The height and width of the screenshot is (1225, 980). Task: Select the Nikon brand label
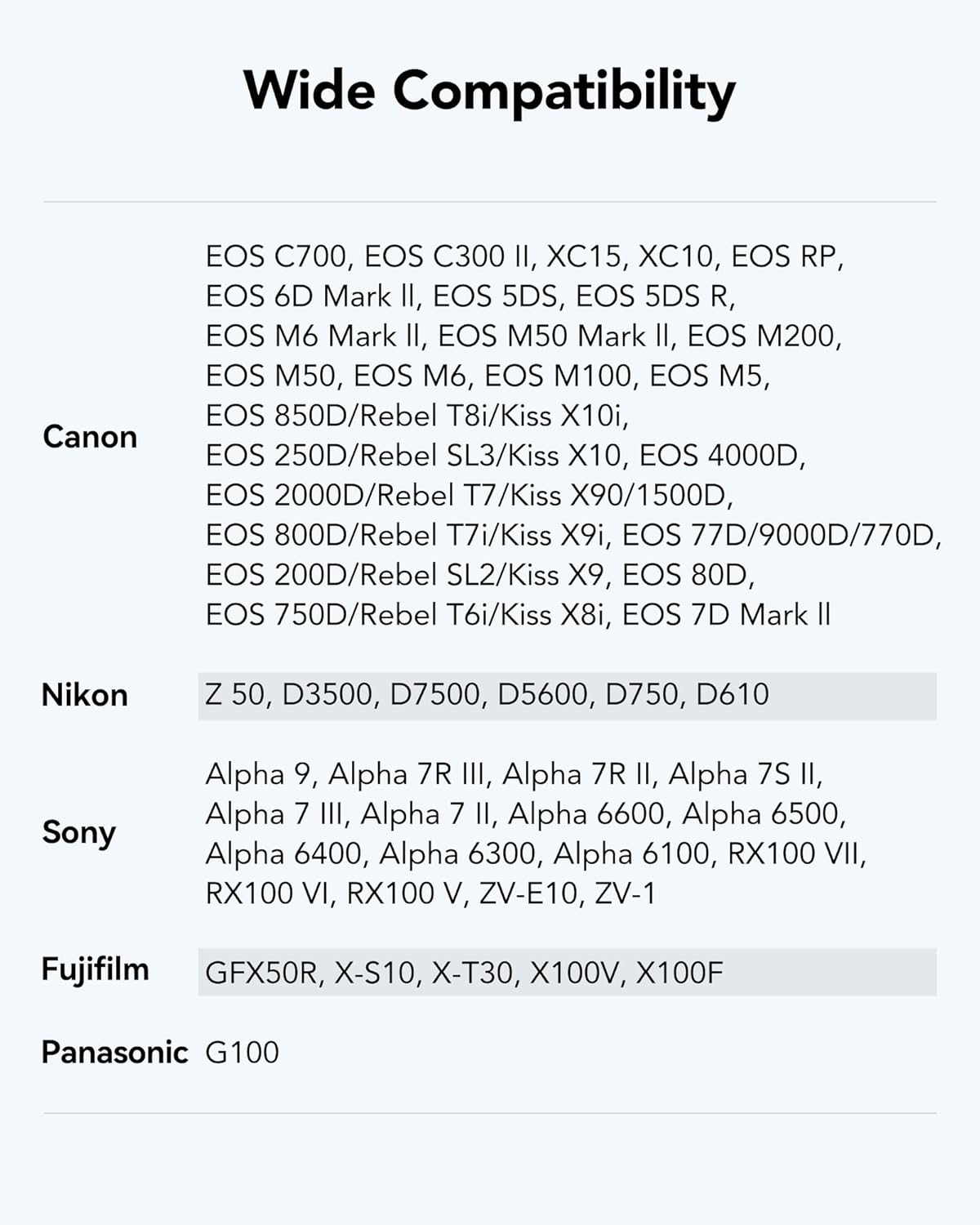click(x=85, y=695)
